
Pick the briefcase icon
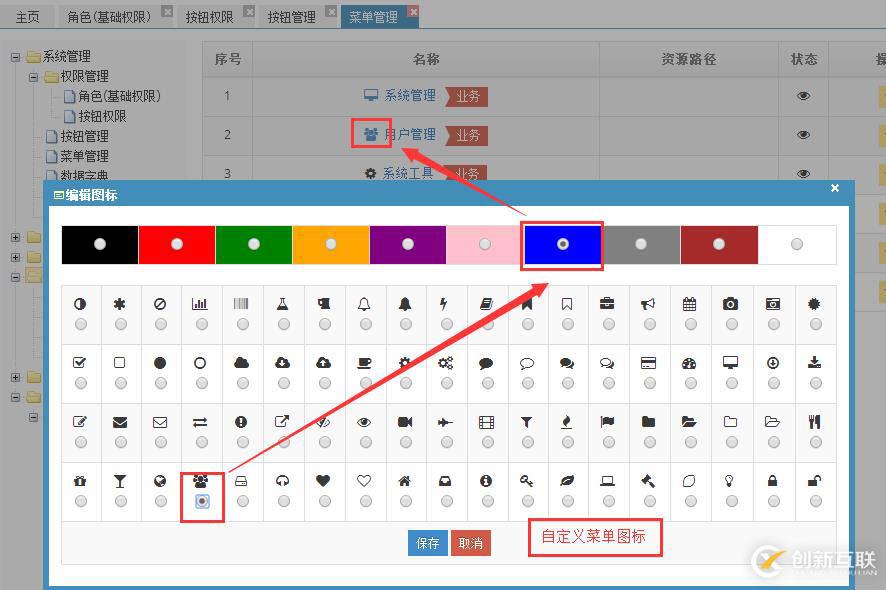coord(607,304)
